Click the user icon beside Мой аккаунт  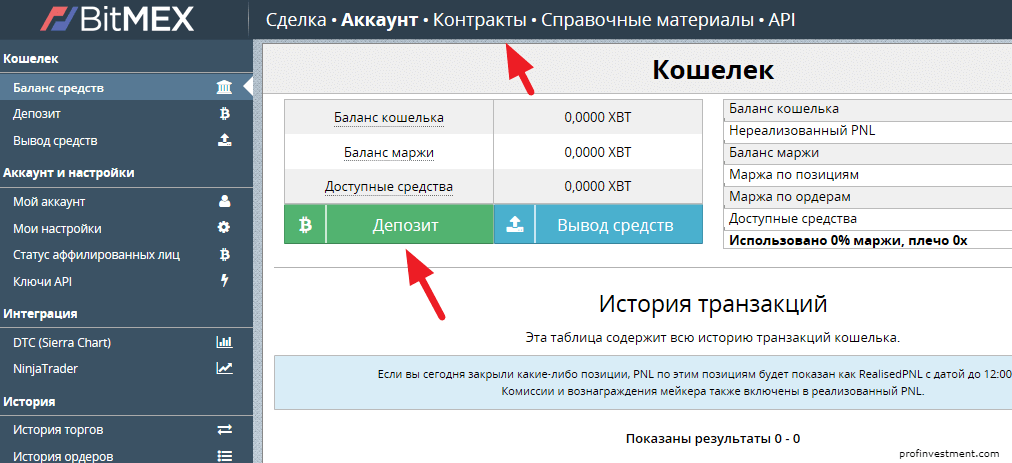[225, 201]
